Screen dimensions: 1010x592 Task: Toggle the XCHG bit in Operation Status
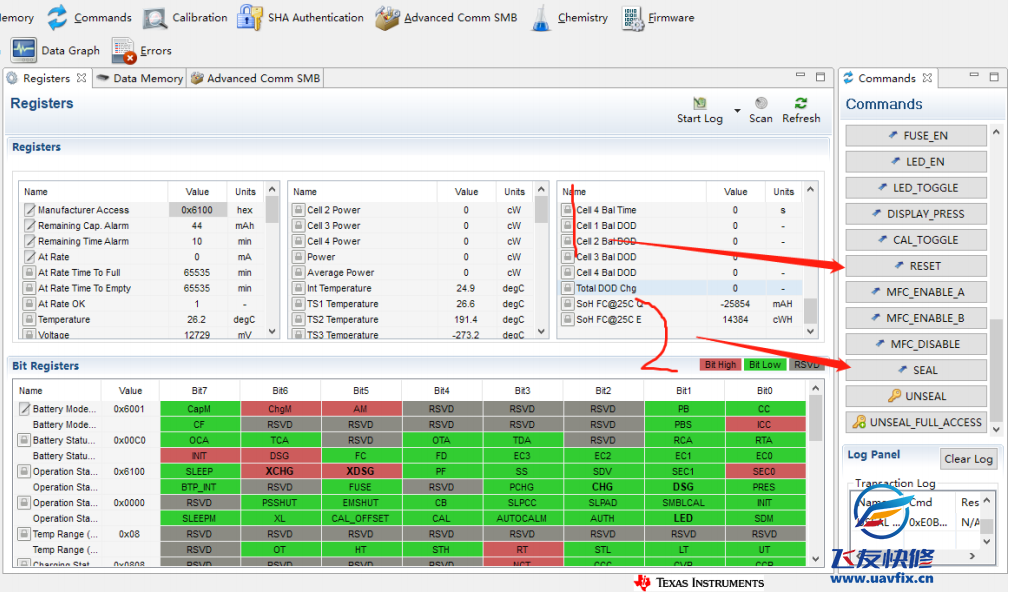(x=280, y=471)
